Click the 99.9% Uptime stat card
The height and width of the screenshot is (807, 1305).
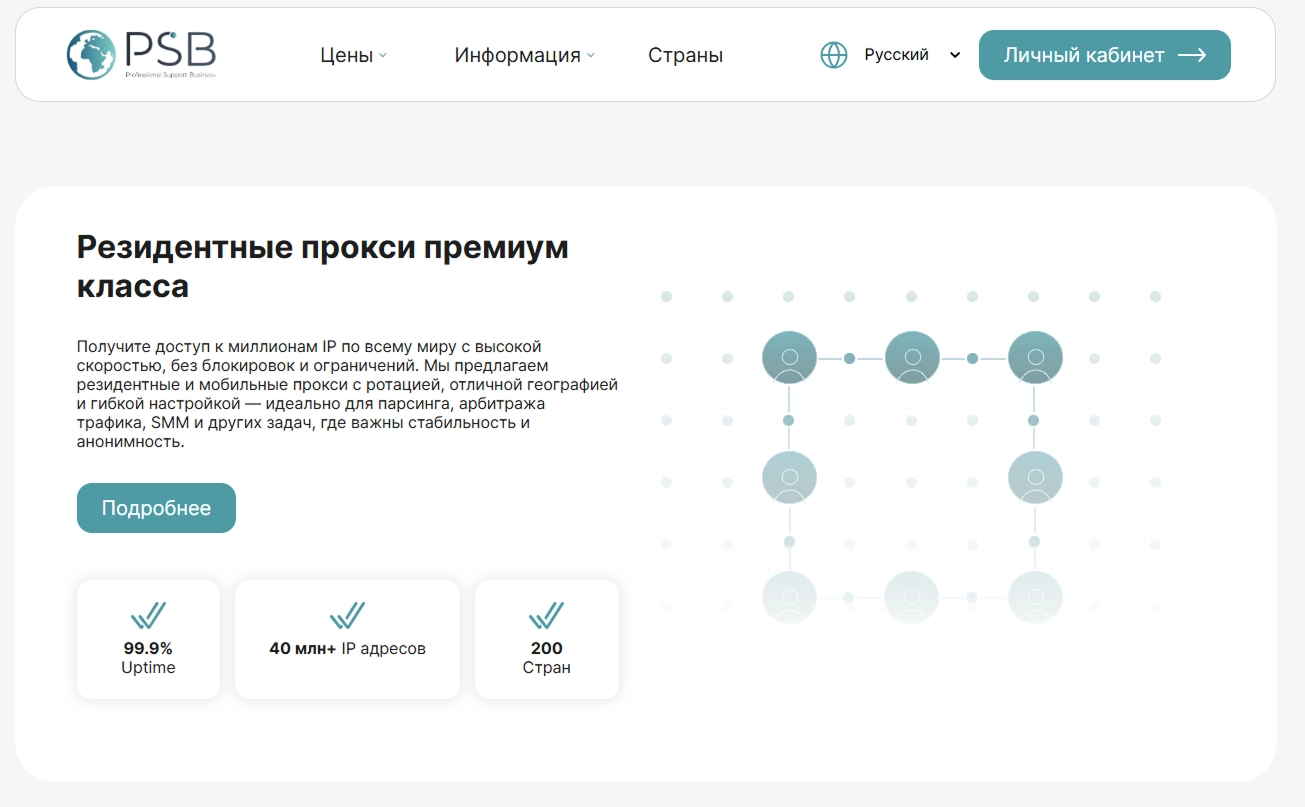148,639
